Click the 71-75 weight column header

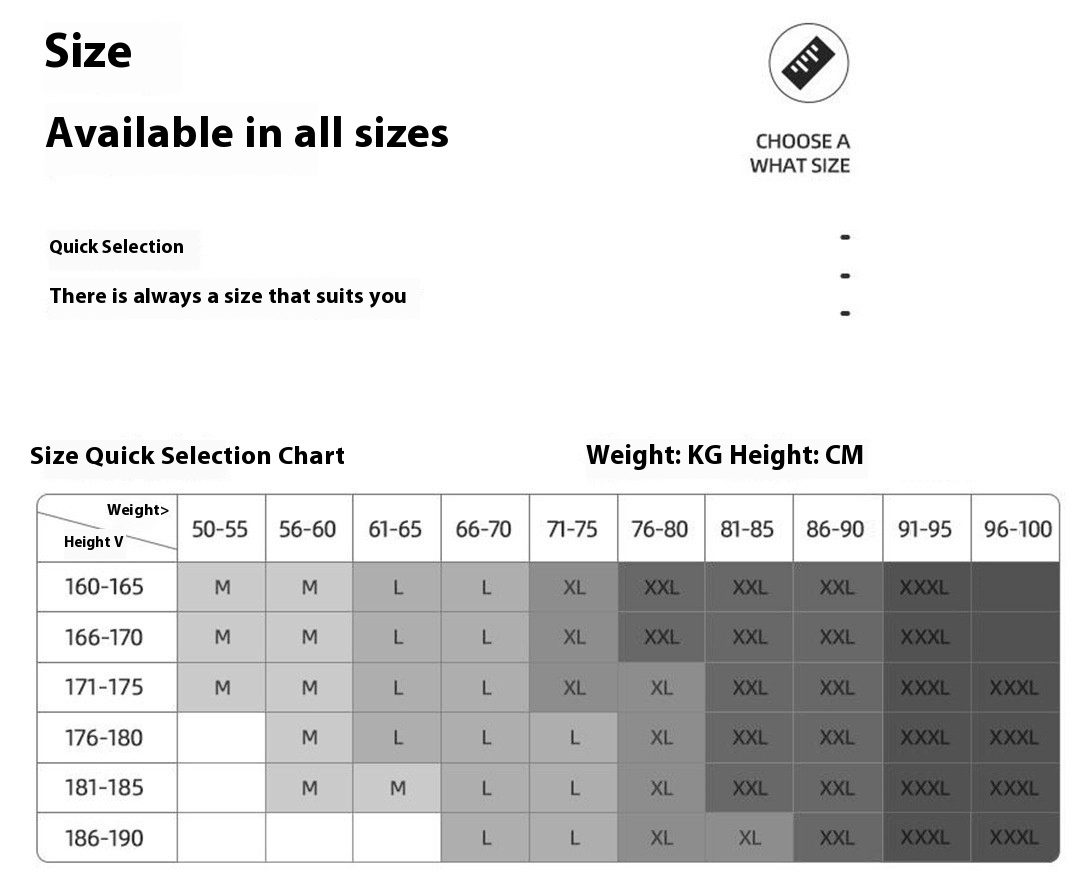tap(573, 529)
